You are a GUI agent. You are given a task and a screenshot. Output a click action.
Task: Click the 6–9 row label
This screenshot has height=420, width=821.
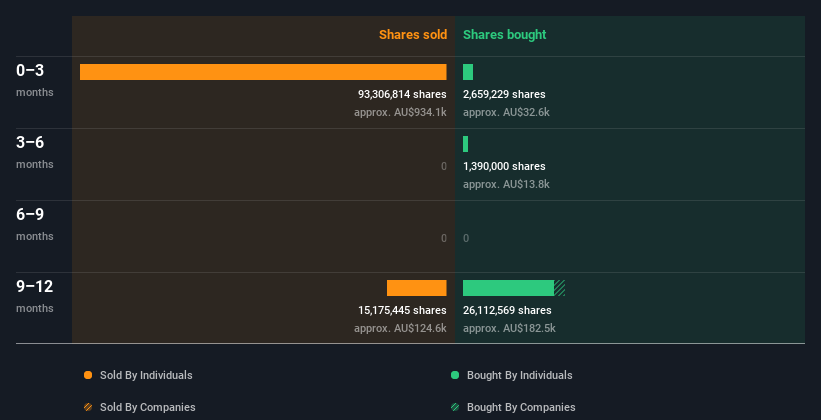[x=30, y=214]
